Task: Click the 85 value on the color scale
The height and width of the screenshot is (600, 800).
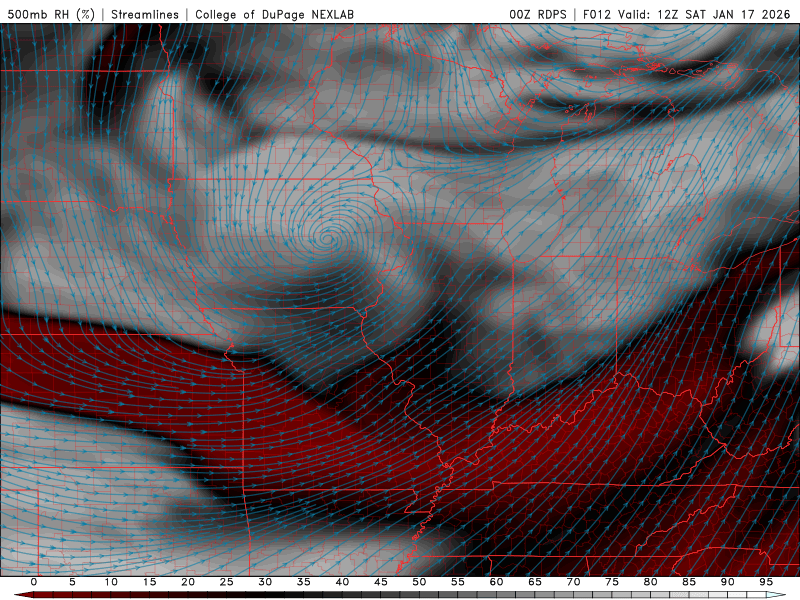Action: [689, 582]
